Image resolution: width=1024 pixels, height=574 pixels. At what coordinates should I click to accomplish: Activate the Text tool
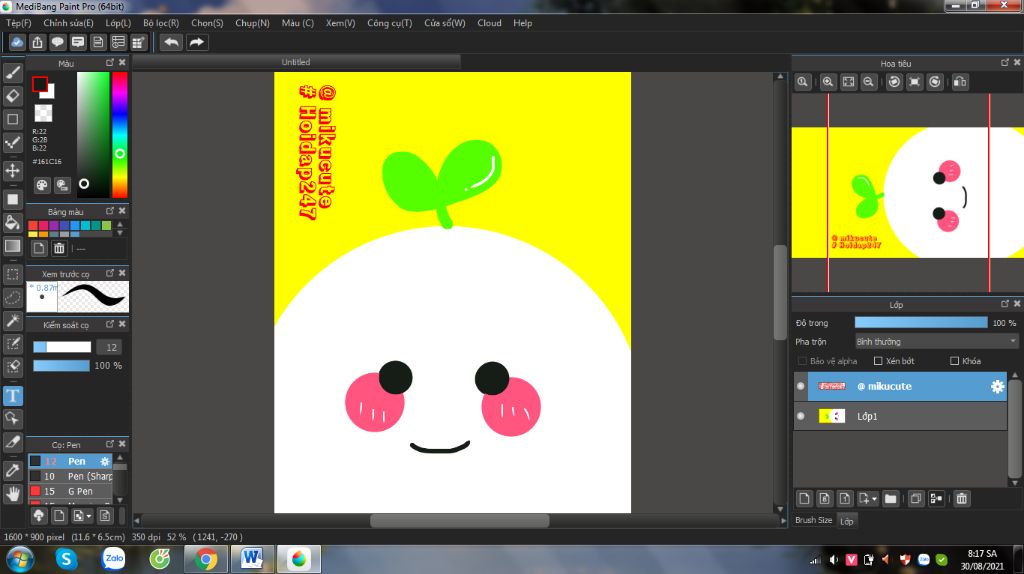13,396
